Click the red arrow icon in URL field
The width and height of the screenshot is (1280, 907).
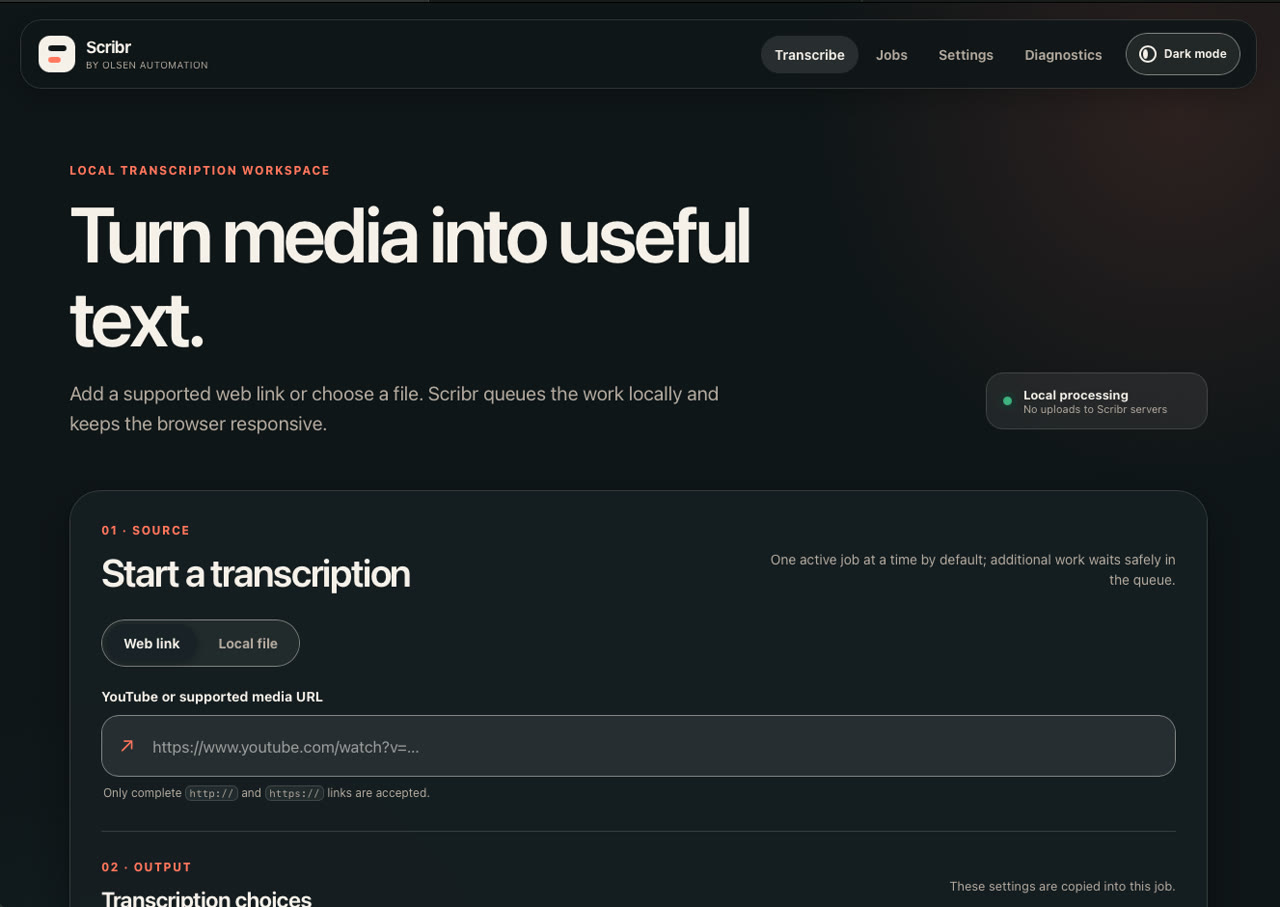coord(127,746)
